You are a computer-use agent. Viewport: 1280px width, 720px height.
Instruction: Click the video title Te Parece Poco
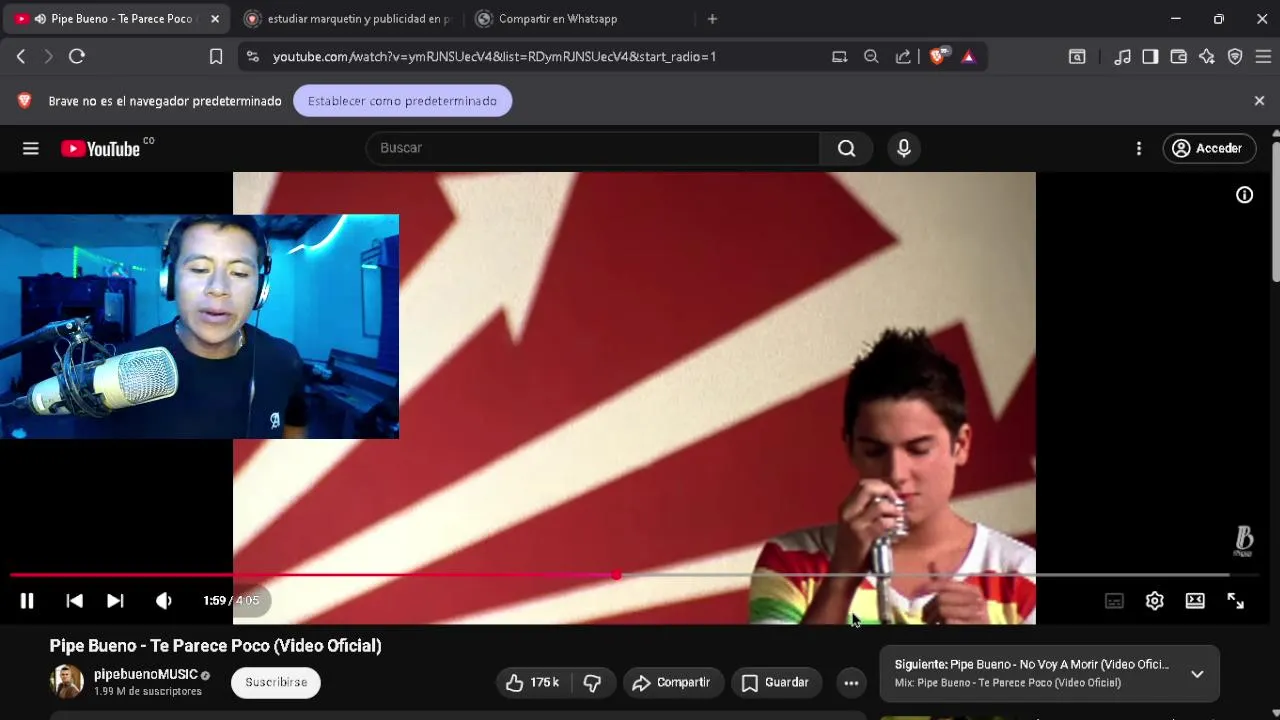(x=216, y=646)
